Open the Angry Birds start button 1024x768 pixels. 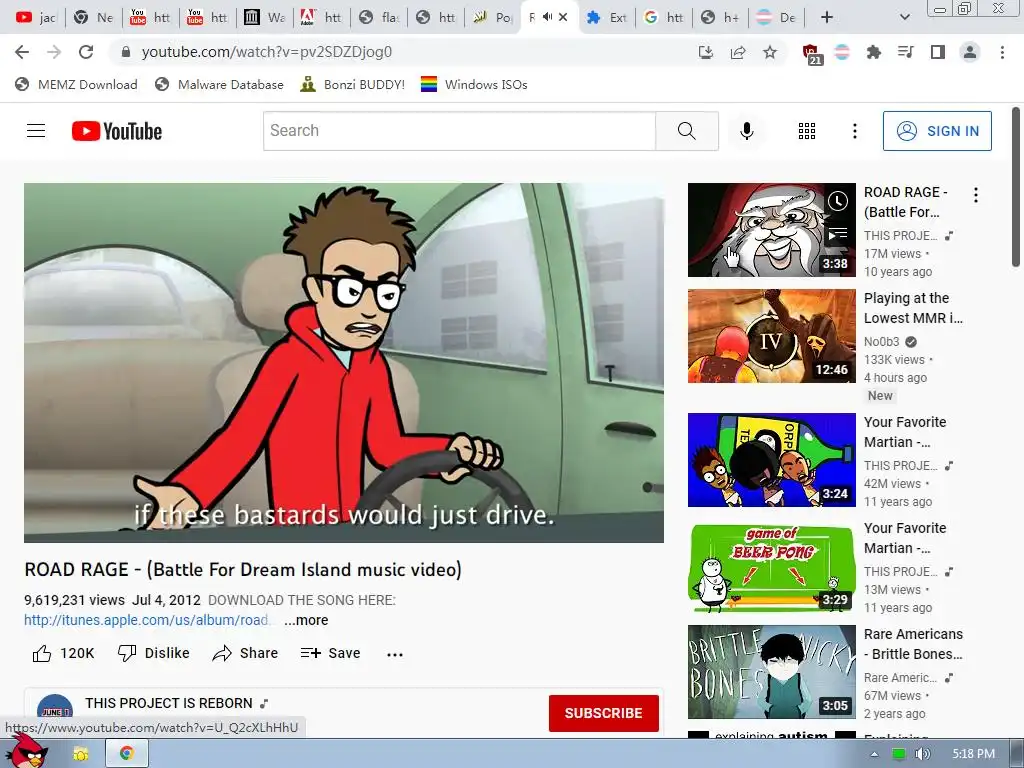(x=29, y=751)
